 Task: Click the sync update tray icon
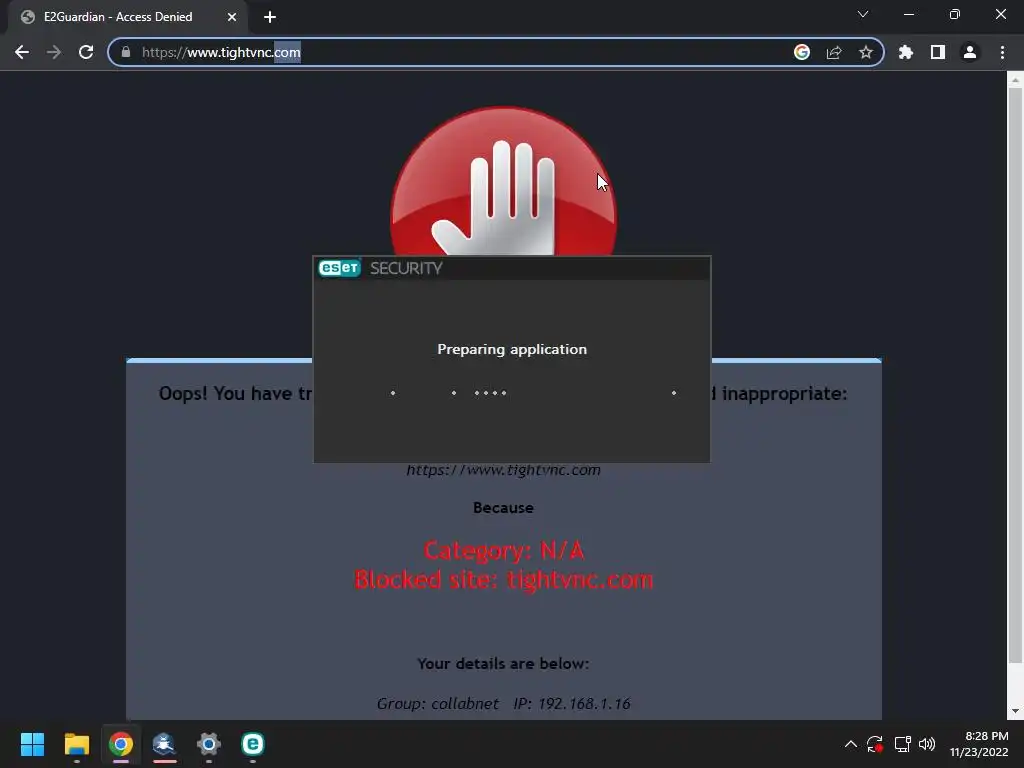[x=875, y=744]
